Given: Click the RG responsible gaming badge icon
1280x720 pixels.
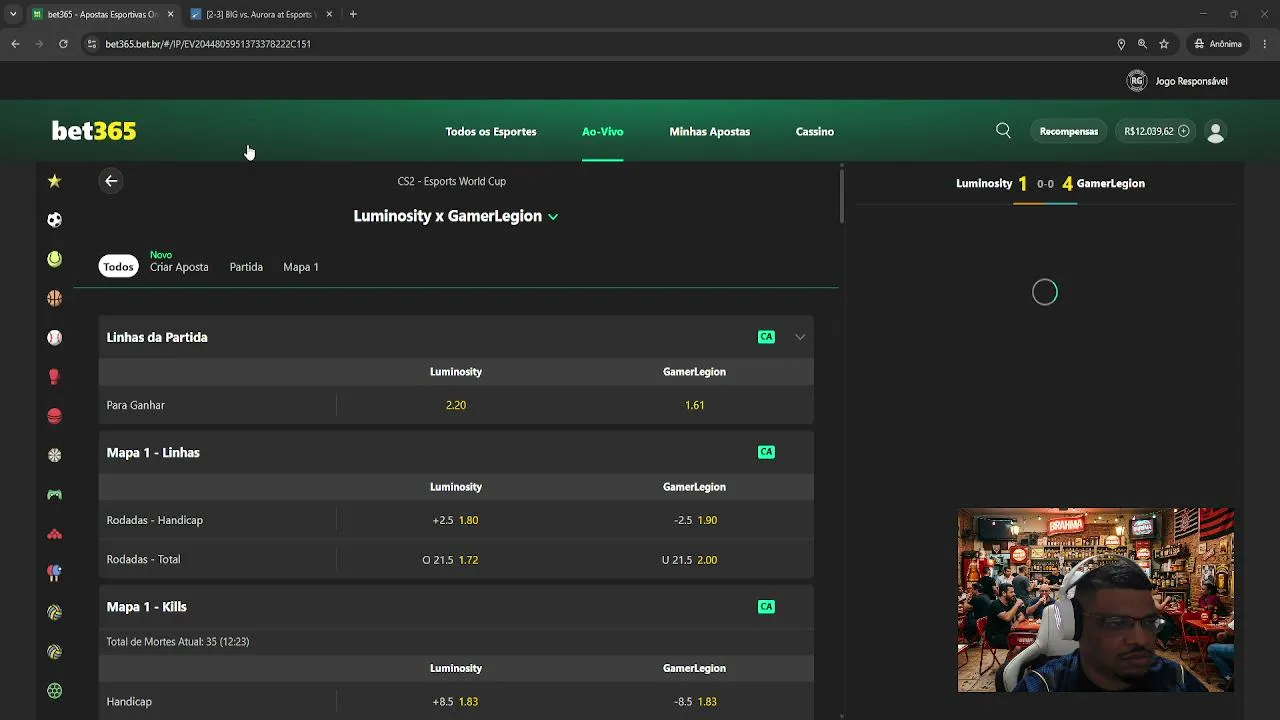Looking at the screenshot, I should click(x=1136, y=81).
